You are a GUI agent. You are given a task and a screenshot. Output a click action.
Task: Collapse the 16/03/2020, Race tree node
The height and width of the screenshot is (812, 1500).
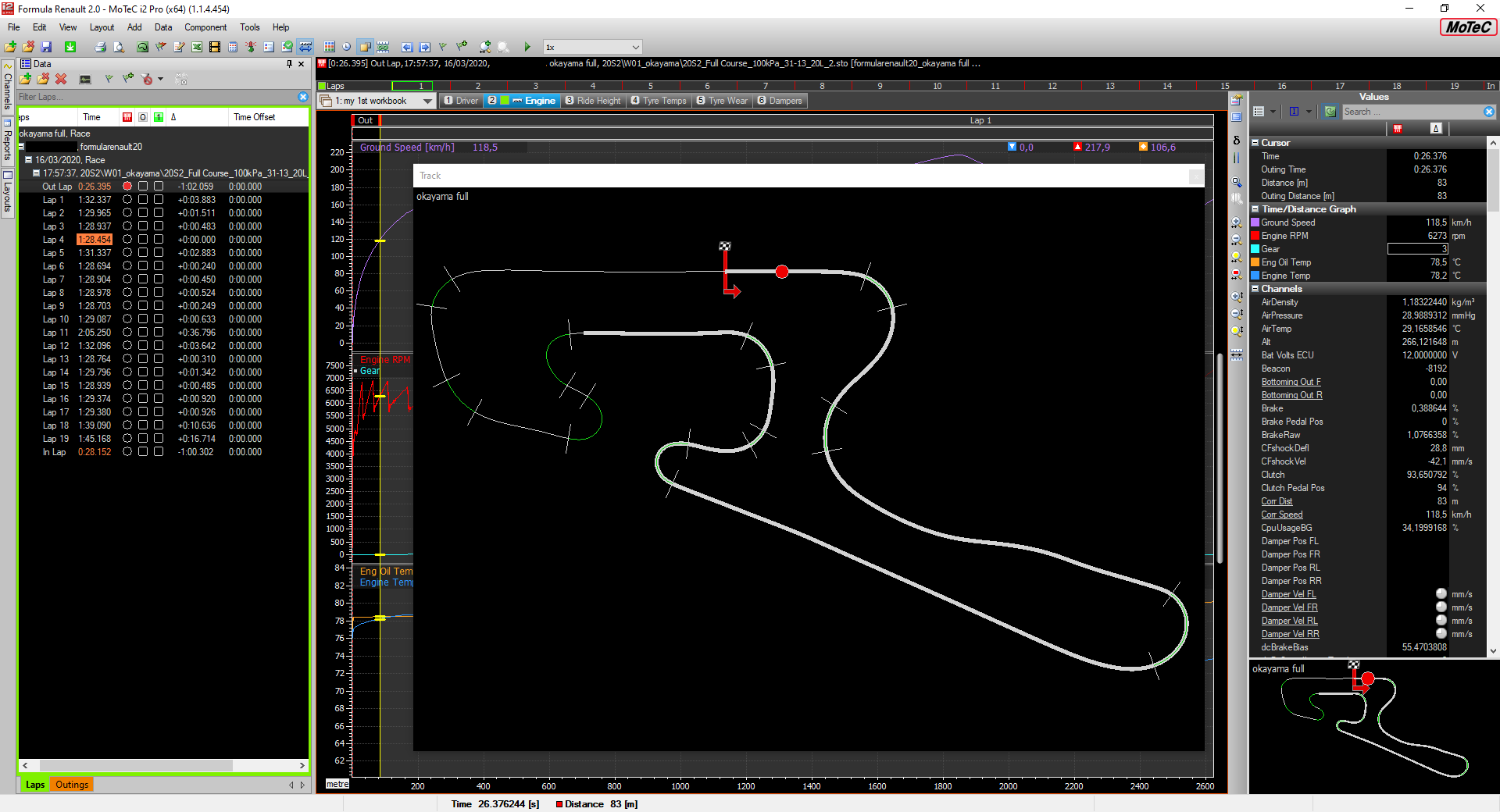click(28, 160)
